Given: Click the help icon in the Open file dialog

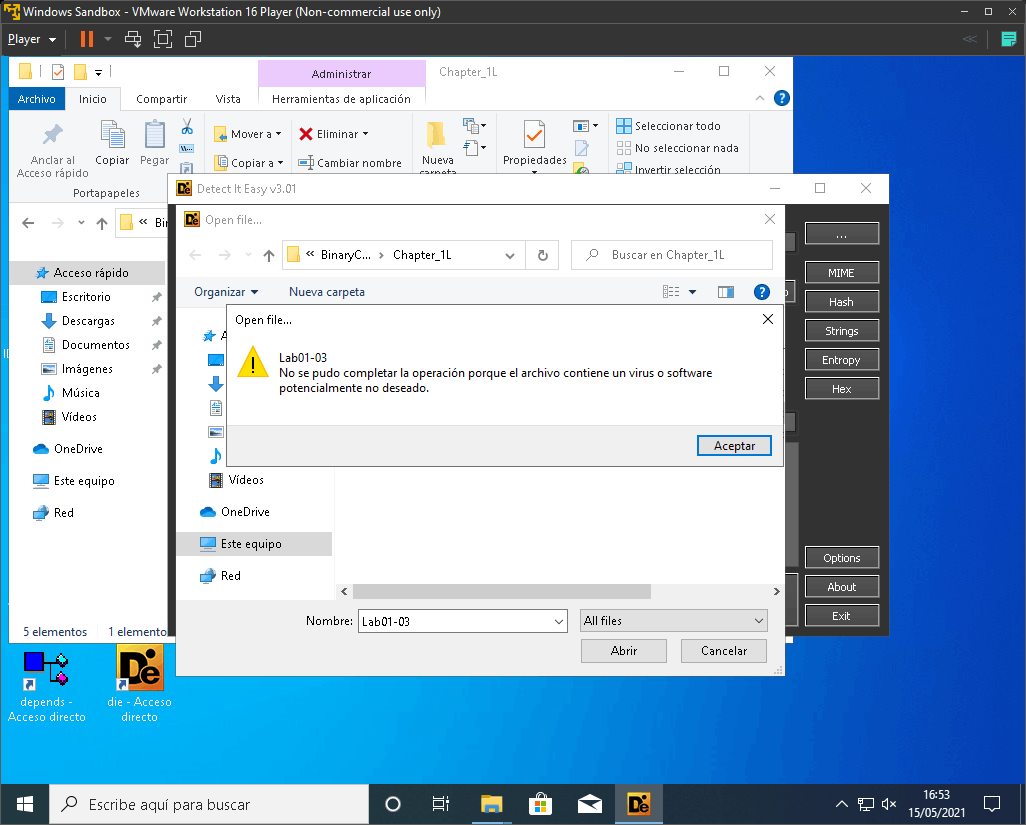Looking at the screenshot, I should point(762,292).
